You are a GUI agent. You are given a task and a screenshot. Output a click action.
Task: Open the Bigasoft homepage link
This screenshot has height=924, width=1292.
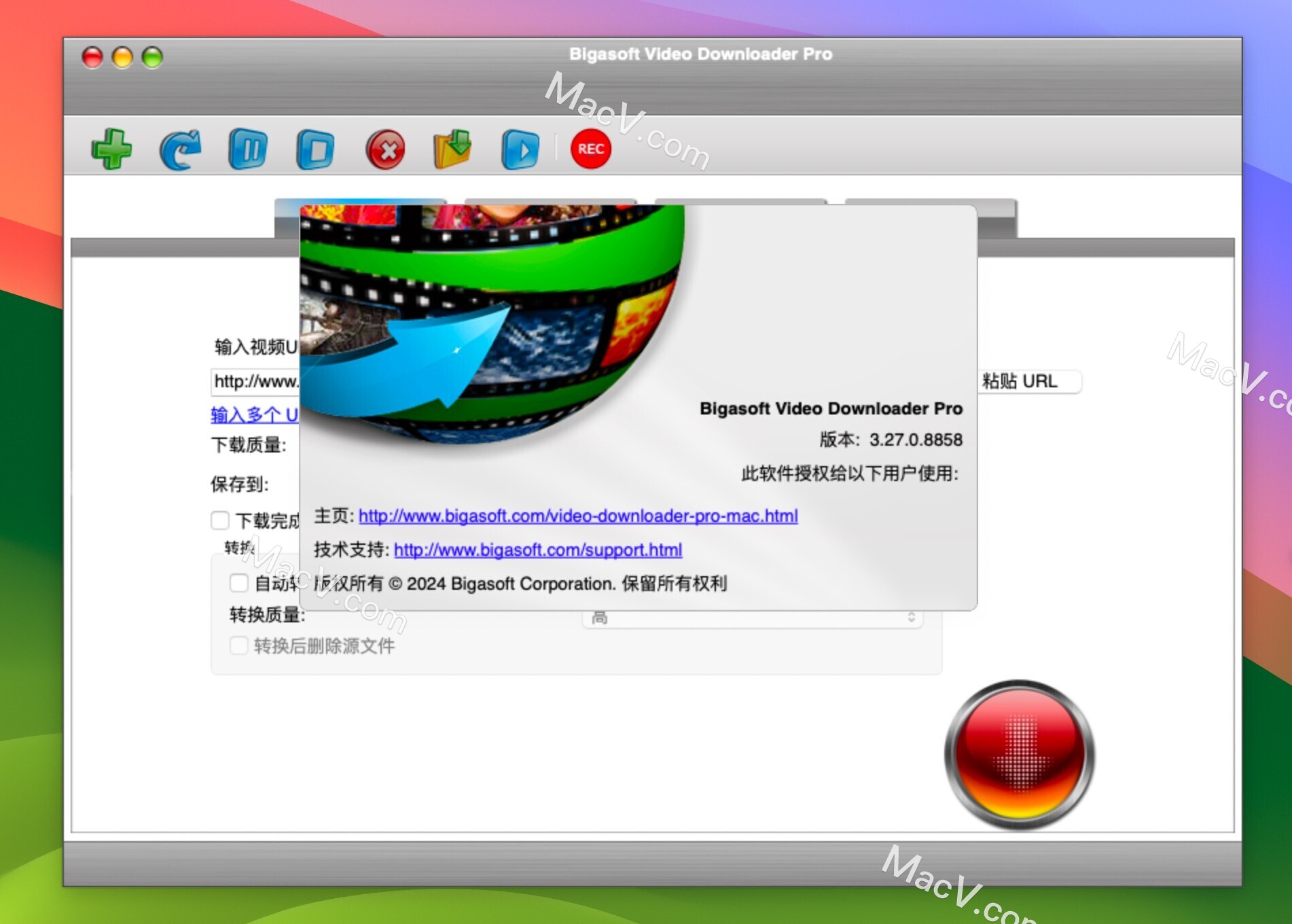[x=578, y=516]
